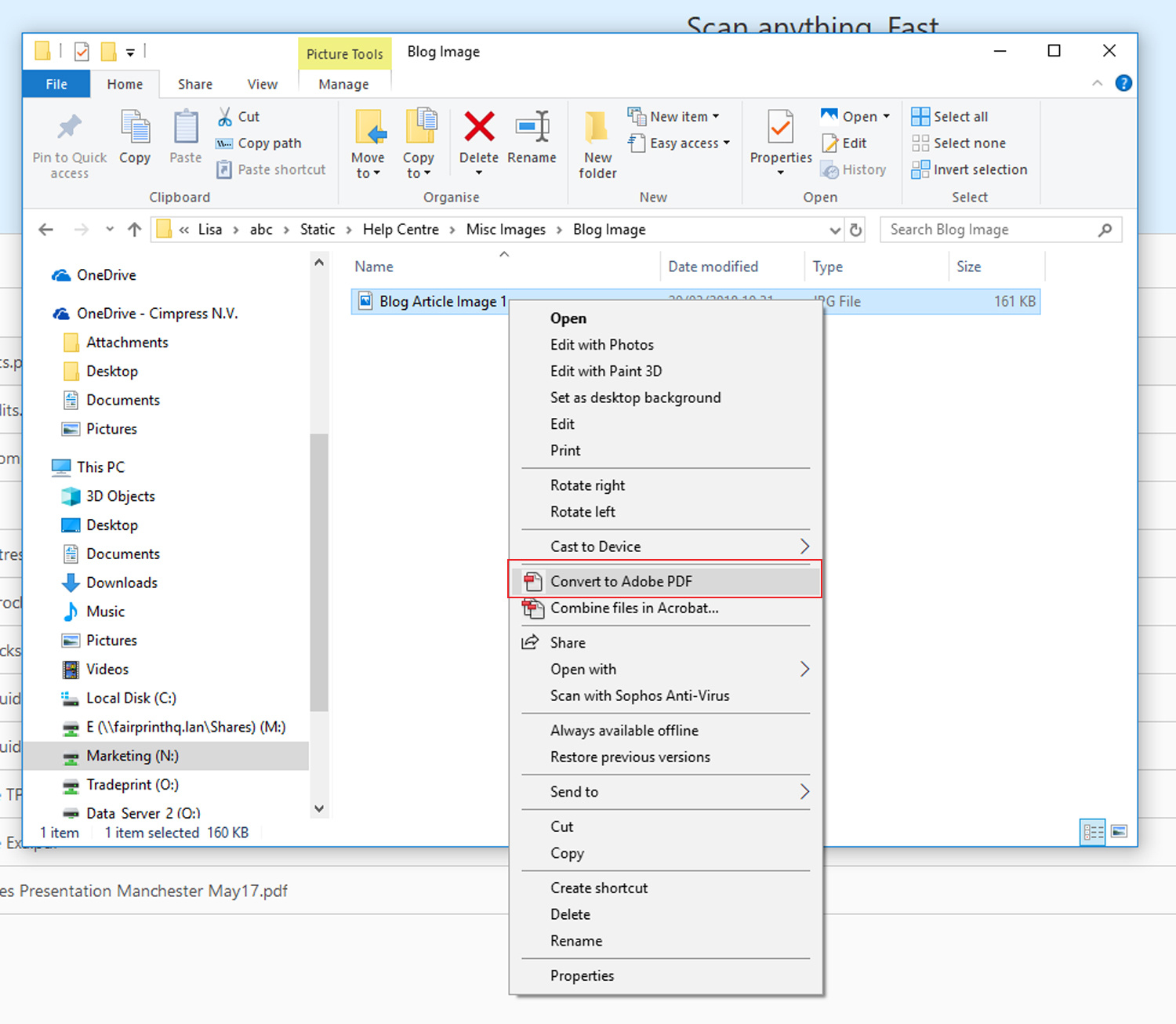Open recent locations dropdown arrow

click(x=110, y=230)
